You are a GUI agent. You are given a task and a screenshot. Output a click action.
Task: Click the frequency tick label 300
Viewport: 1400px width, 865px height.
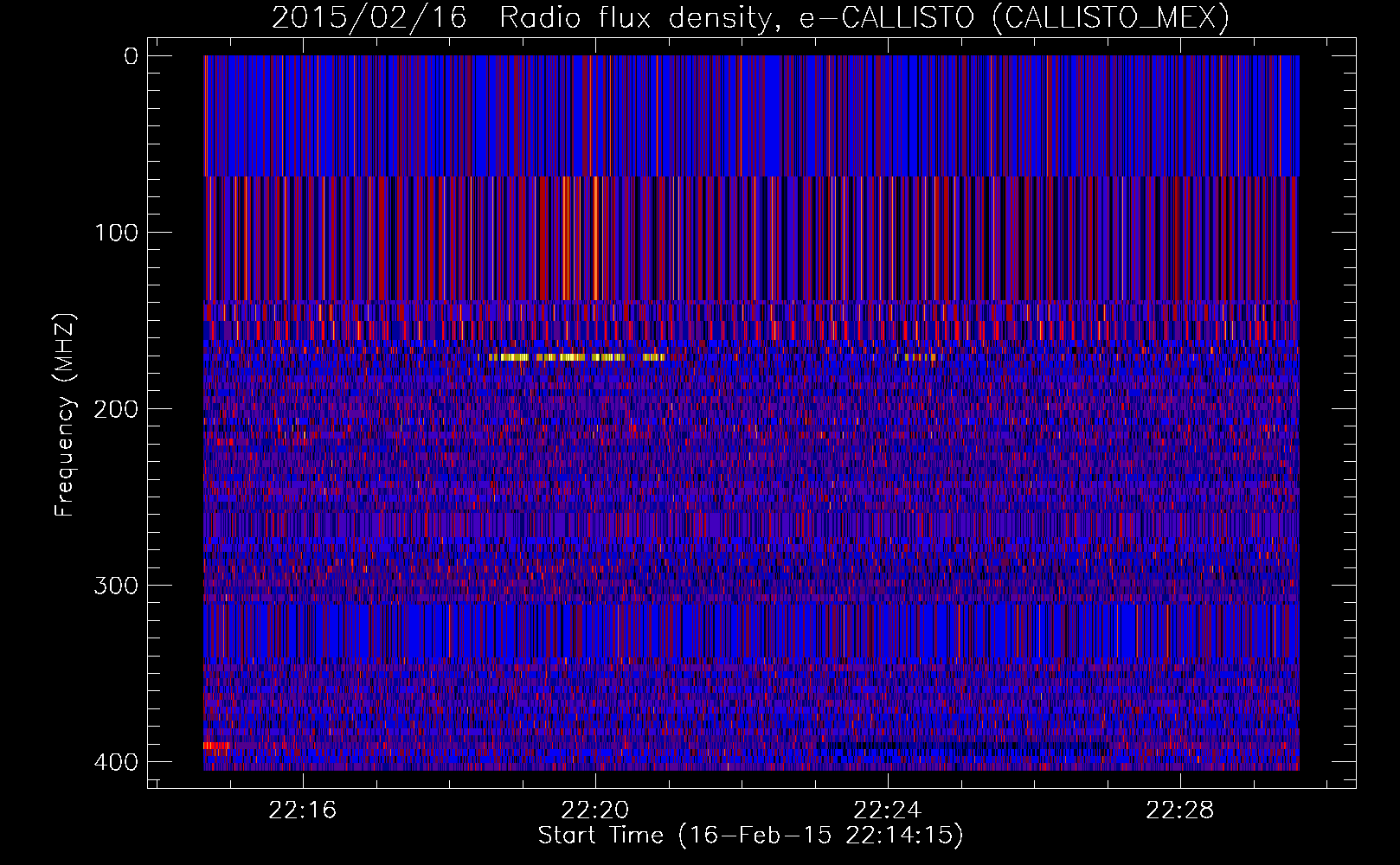point(116,586)
